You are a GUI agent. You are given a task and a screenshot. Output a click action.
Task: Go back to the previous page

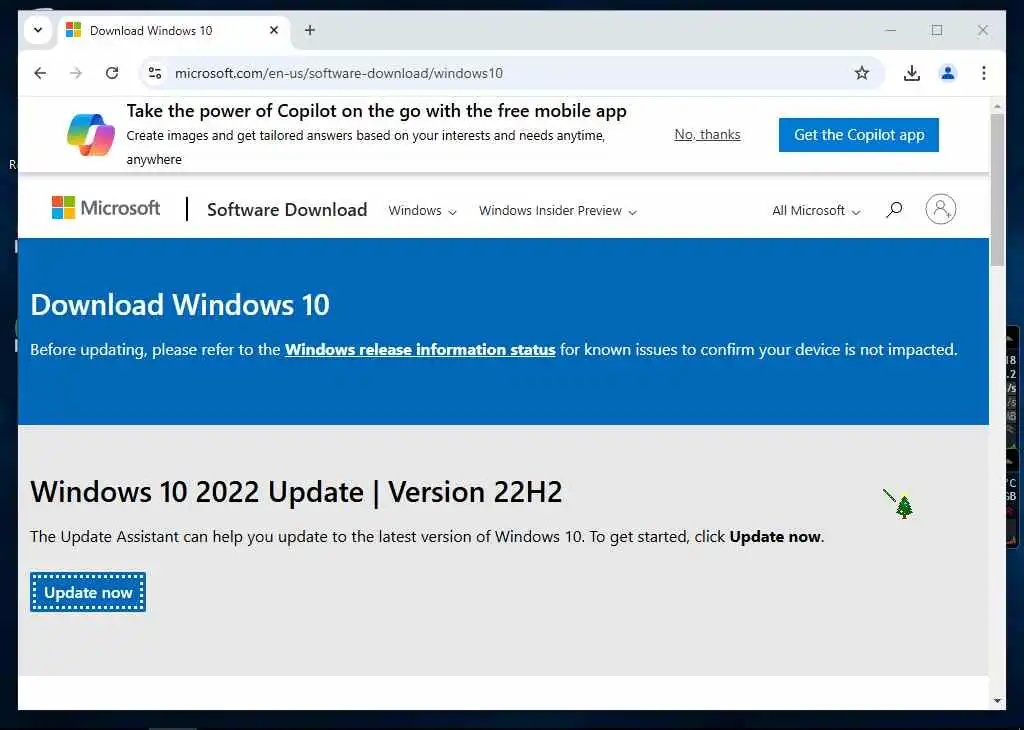click(40, 73)
